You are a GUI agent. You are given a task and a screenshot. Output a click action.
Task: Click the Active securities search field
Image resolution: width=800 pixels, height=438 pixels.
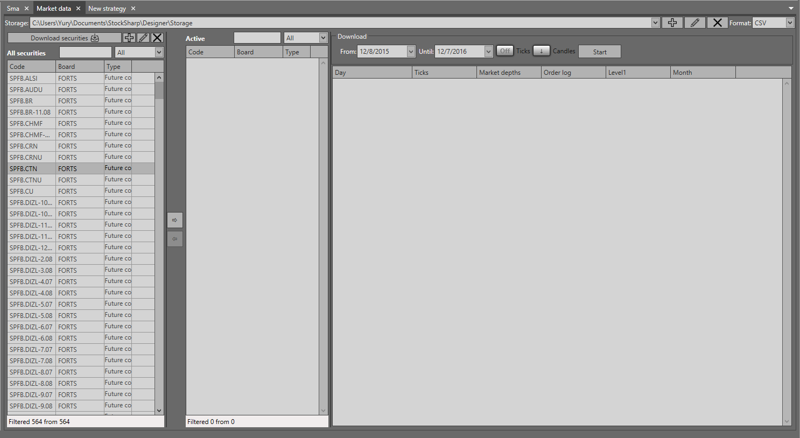pos(256,38)
